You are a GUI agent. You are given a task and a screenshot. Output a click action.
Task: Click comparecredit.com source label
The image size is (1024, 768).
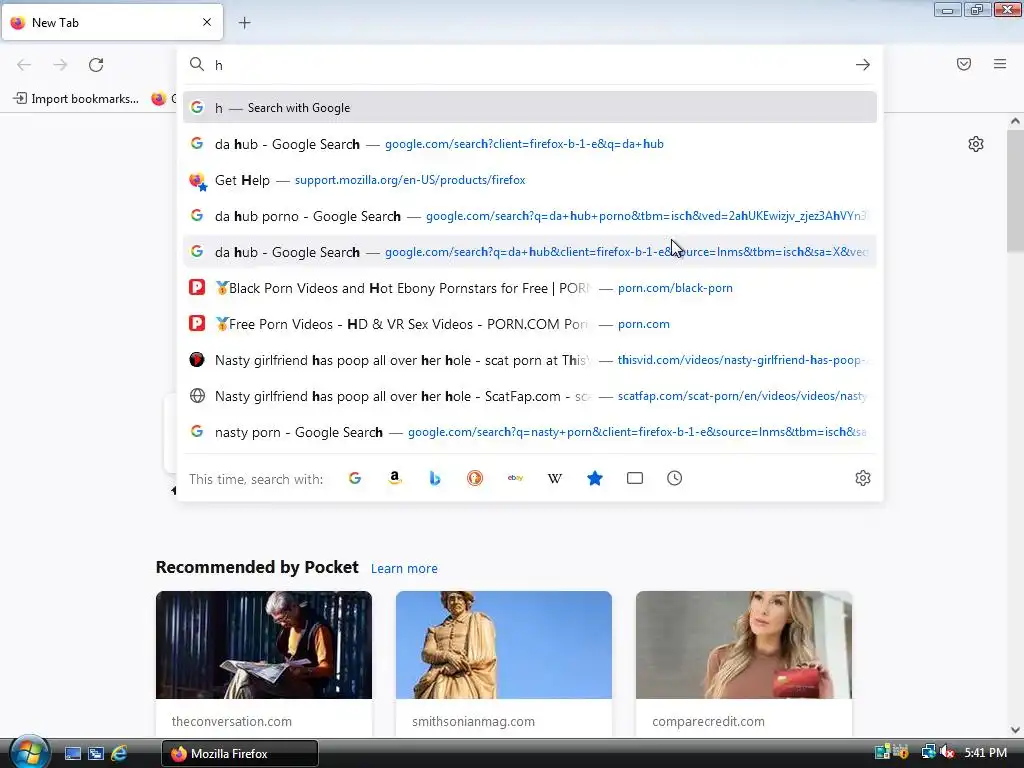pyautogui.click(x=709, y=722)
